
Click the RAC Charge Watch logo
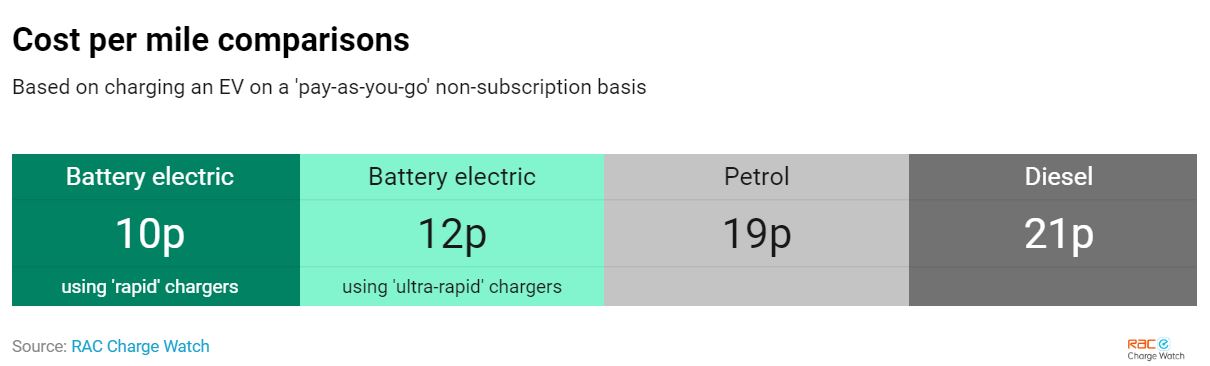click(x=1155, y=348)
